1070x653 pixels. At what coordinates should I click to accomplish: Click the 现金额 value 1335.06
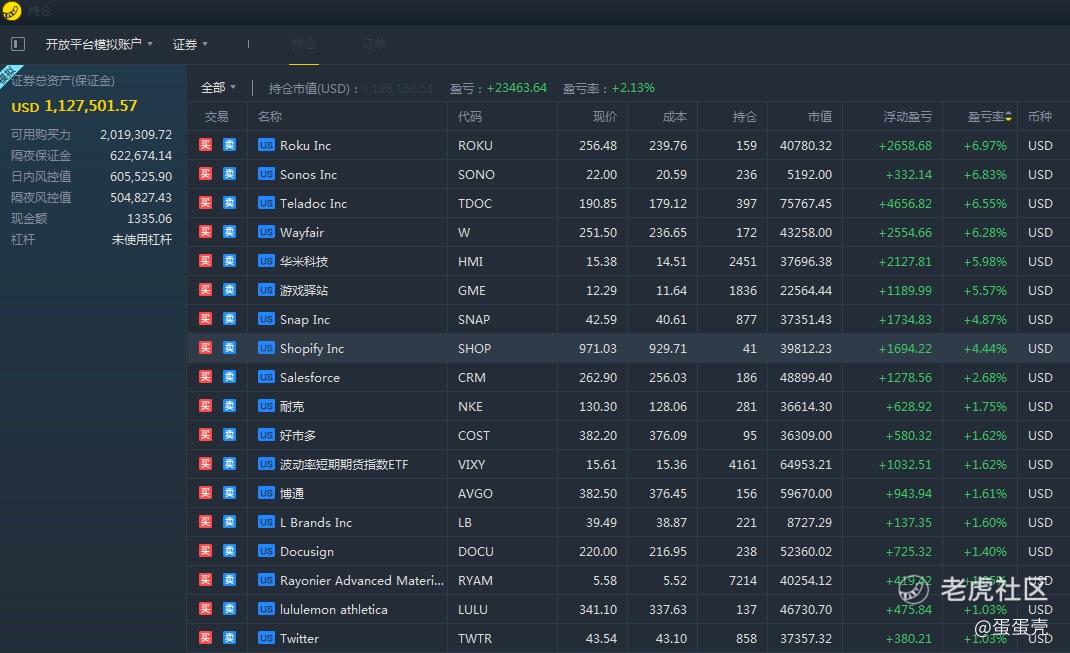click(149, 218)
